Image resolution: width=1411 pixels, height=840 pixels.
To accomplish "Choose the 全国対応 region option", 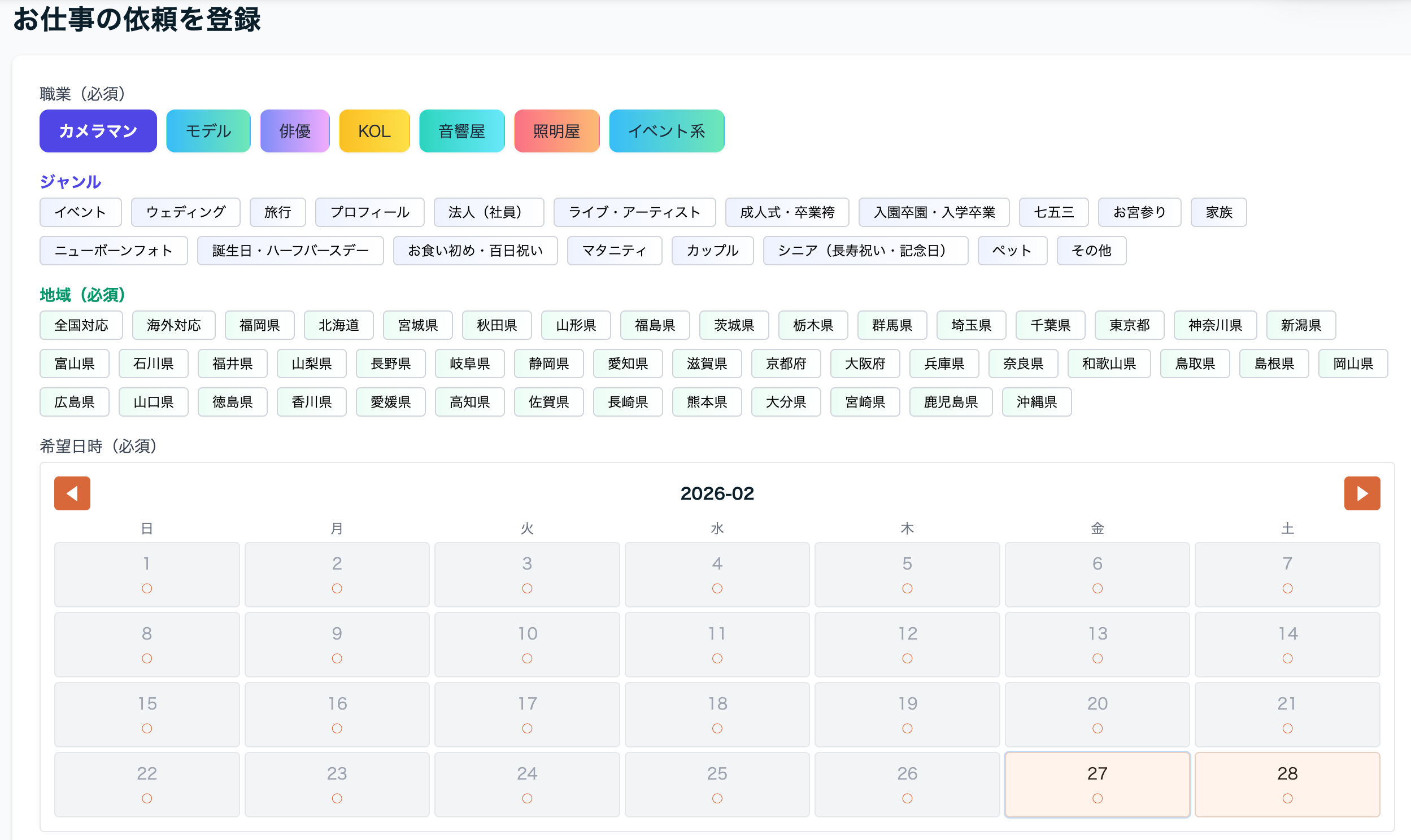I will point(81,325).
